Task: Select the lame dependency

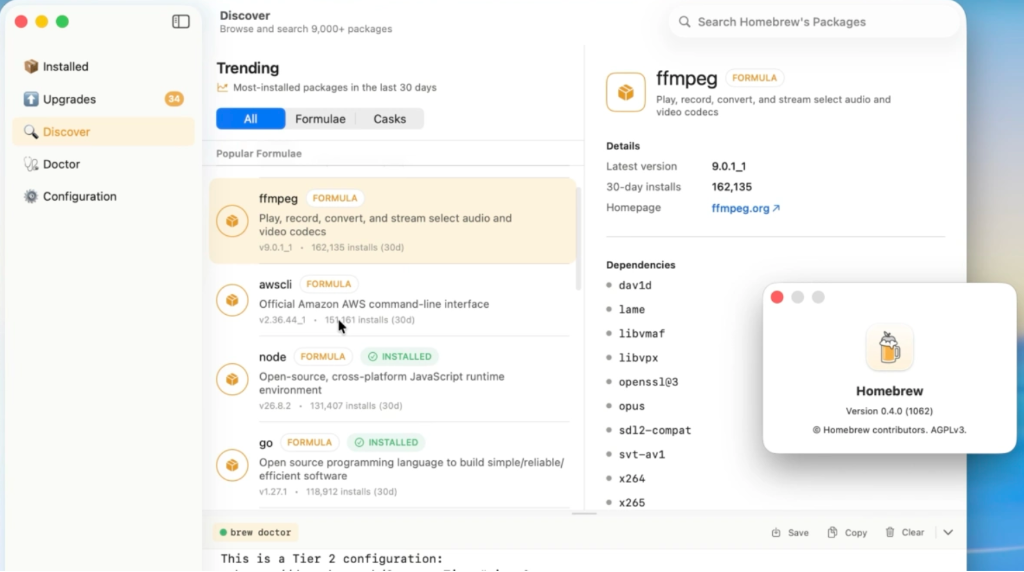Action: click(x=632, y=310)
